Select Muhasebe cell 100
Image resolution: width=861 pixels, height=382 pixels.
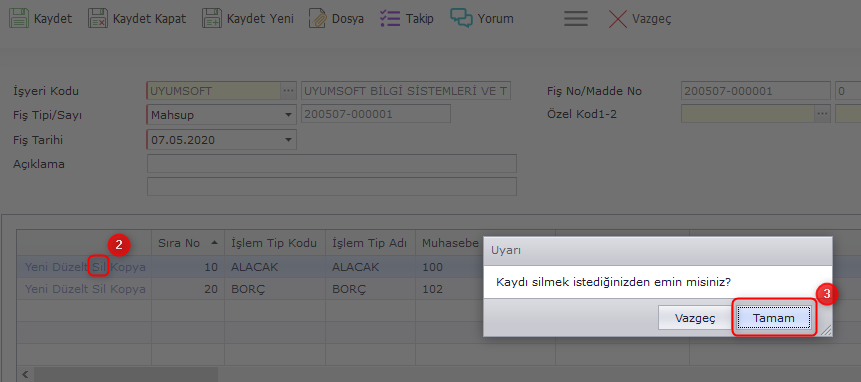click(449, 267)
